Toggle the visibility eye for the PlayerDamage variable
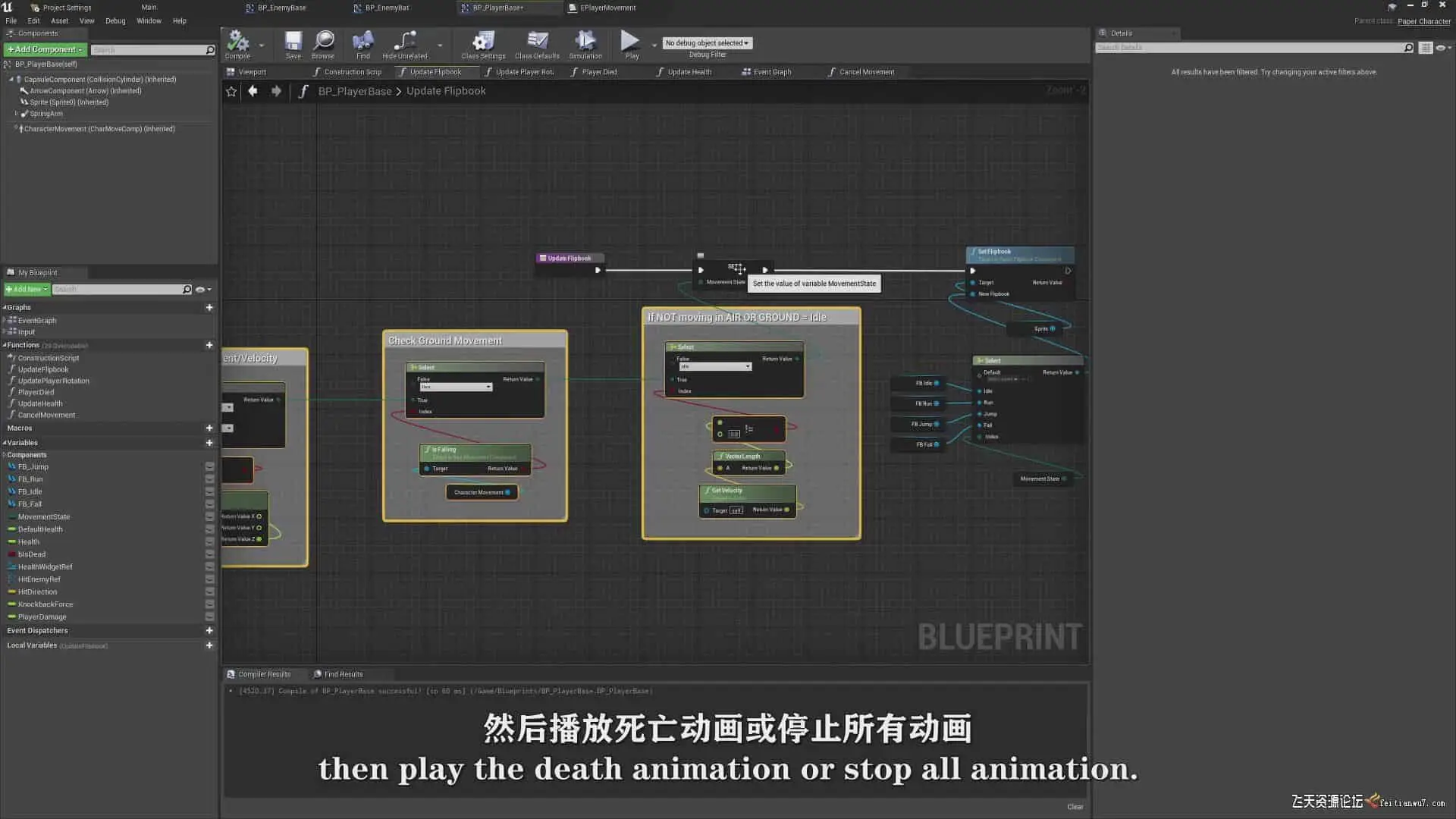The width and height of the screenshot is (1456, 819). [x=210, y=617]
